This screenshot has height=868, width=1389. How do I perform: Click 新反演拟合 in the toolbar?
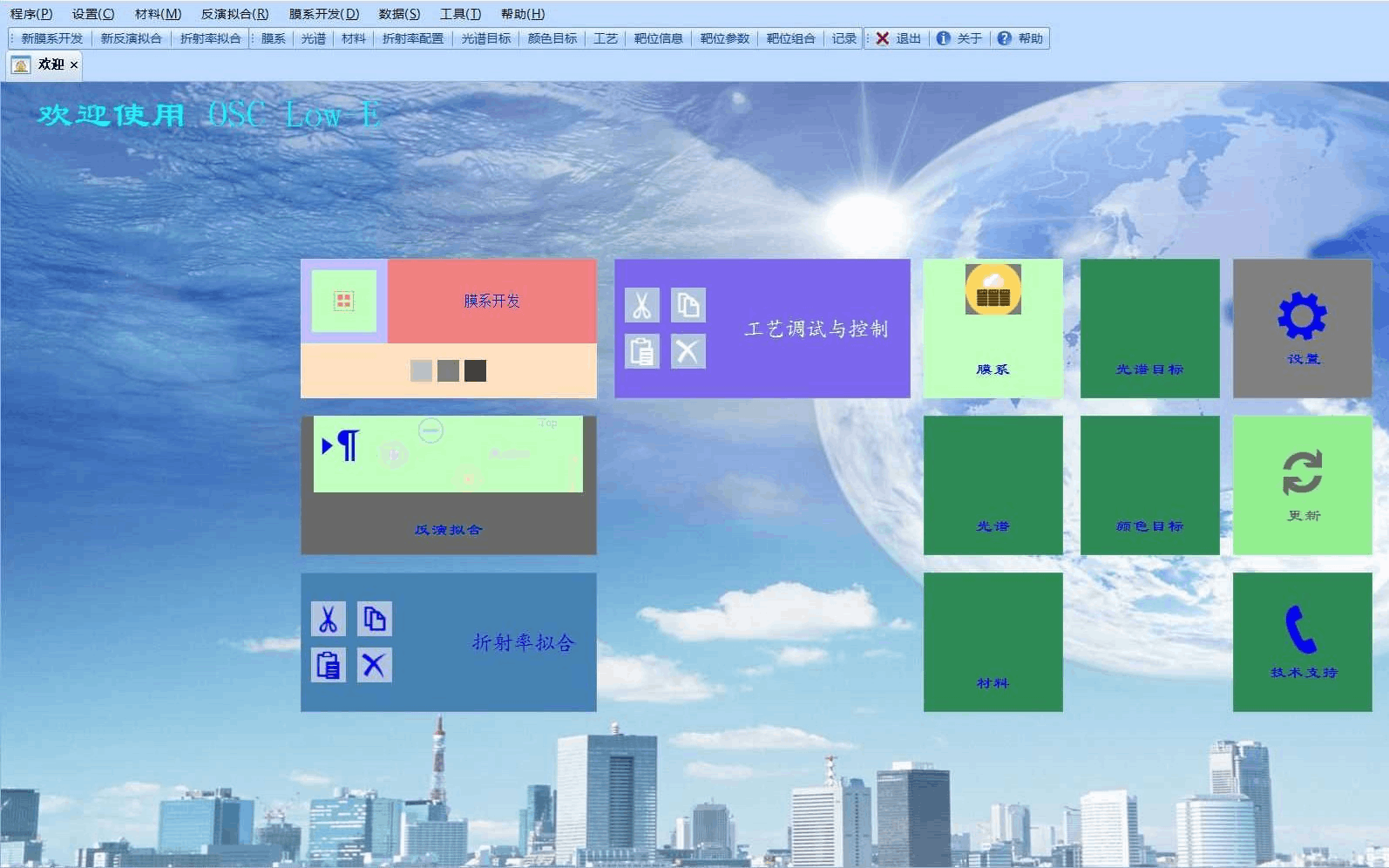click(x=131, y=38)
